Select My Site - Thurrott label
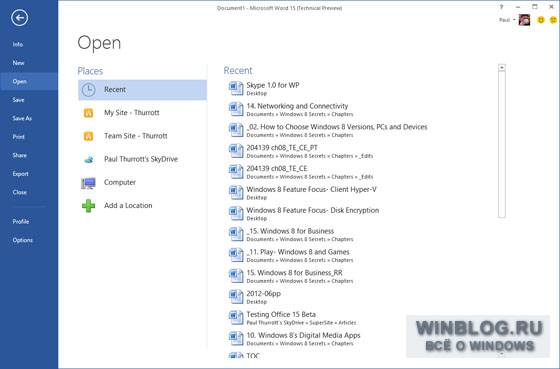This screenshot has height=369, width=560. (x=132, y=113)
